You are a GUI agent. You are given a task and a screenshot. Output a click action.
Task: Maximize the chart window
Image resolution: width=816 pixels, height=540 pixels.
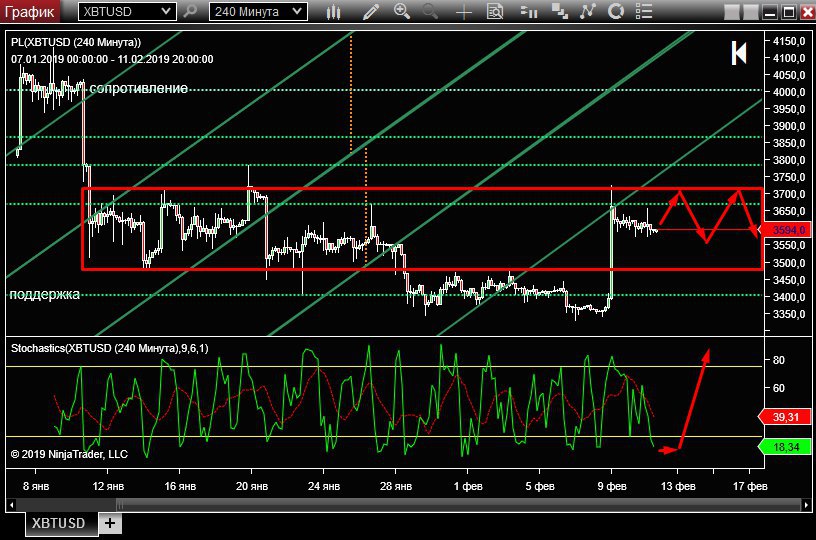(789, 12)
